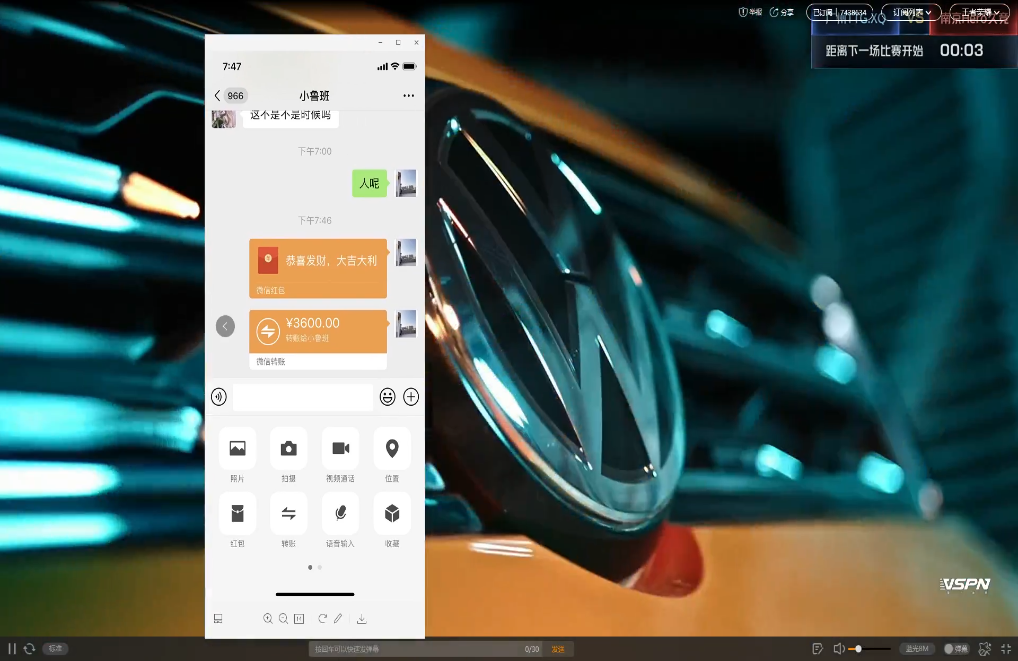Send the danmaku with 发送 button
This screenshot has height=661, width=1018.
558,649
